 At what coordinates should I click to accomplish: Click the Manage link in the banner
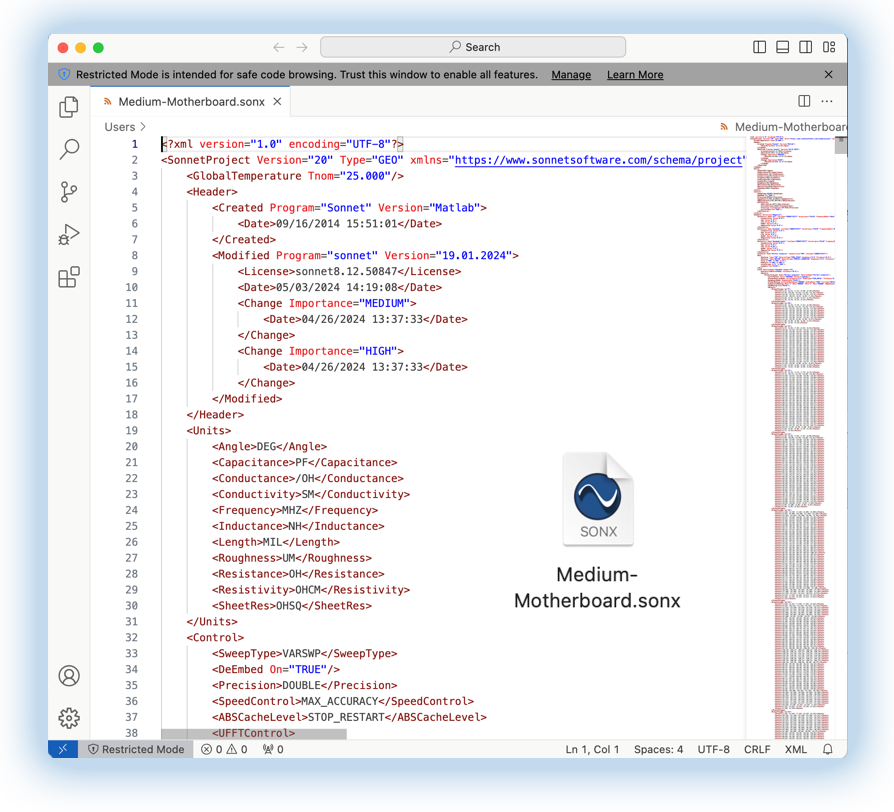(x=571, y=75)
